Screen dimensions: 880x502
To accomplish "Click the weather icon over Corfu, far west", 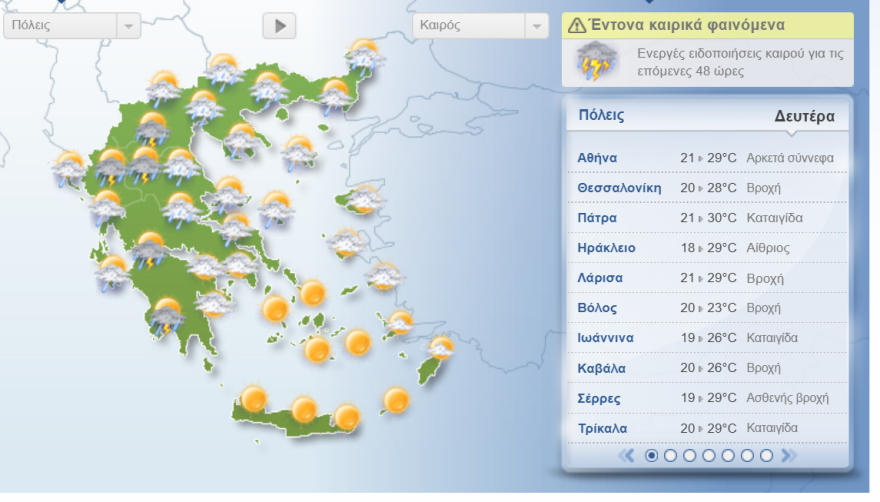I will (x=70, y=167).
